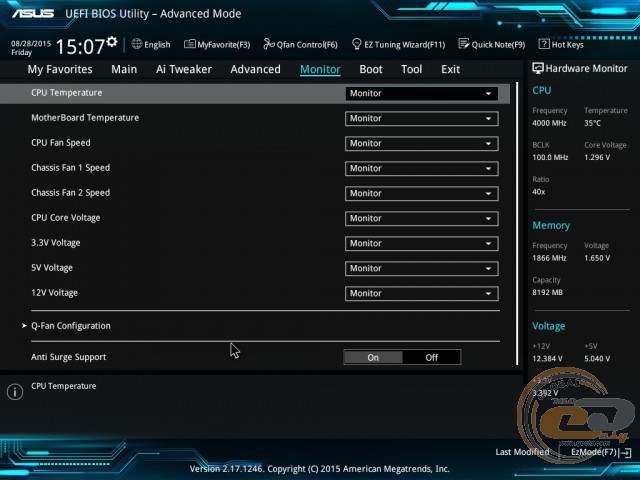This screenshot has width=640, height=480.
Task: Open the 3.3V Voltage dropdown
Action: pos(421,244)
